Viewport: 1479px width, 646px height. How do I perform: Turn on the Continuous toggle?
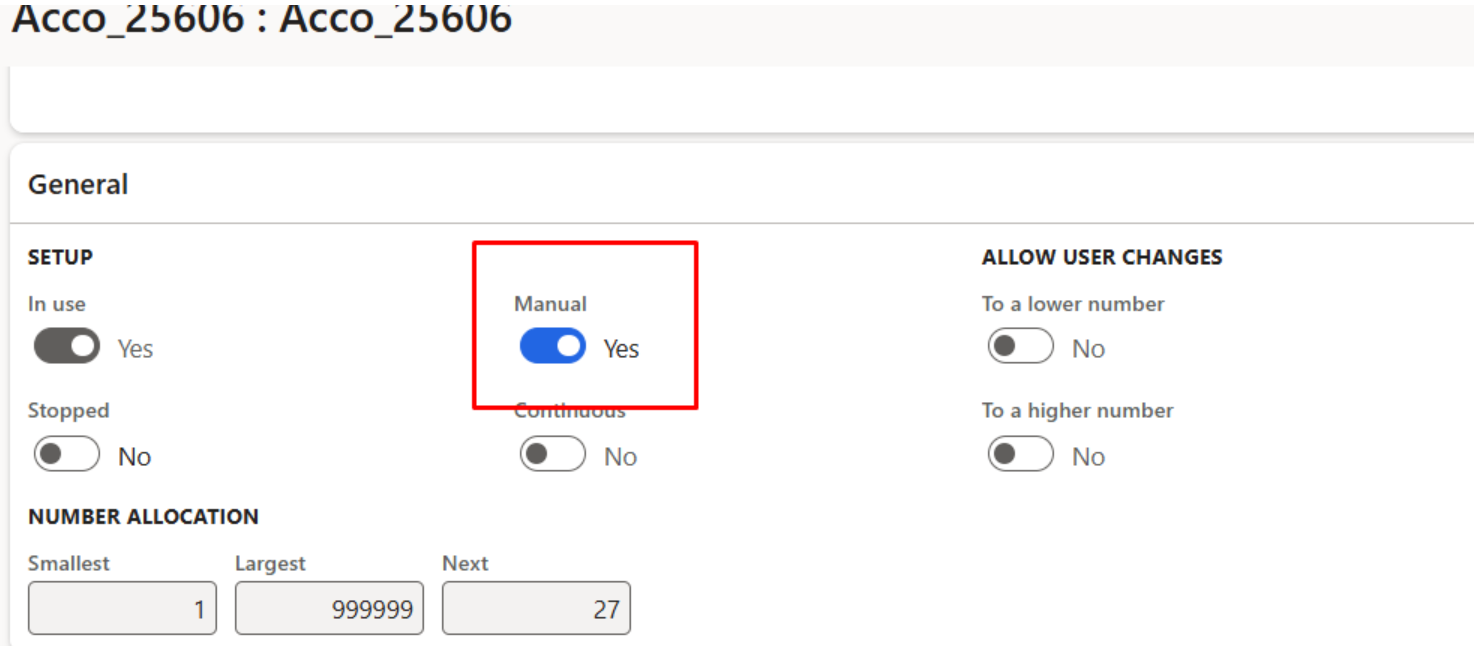click(x=552, y=455)
